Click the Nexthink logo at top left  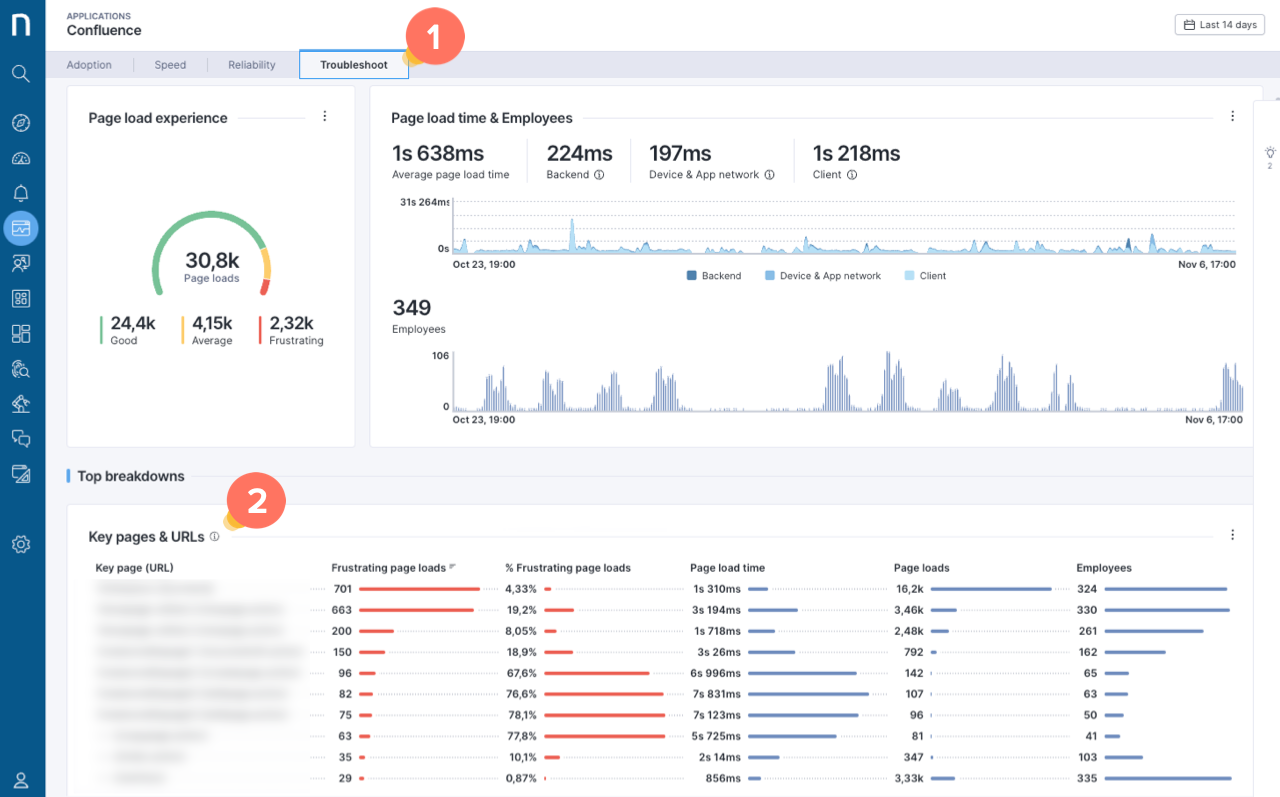point(21,24)
